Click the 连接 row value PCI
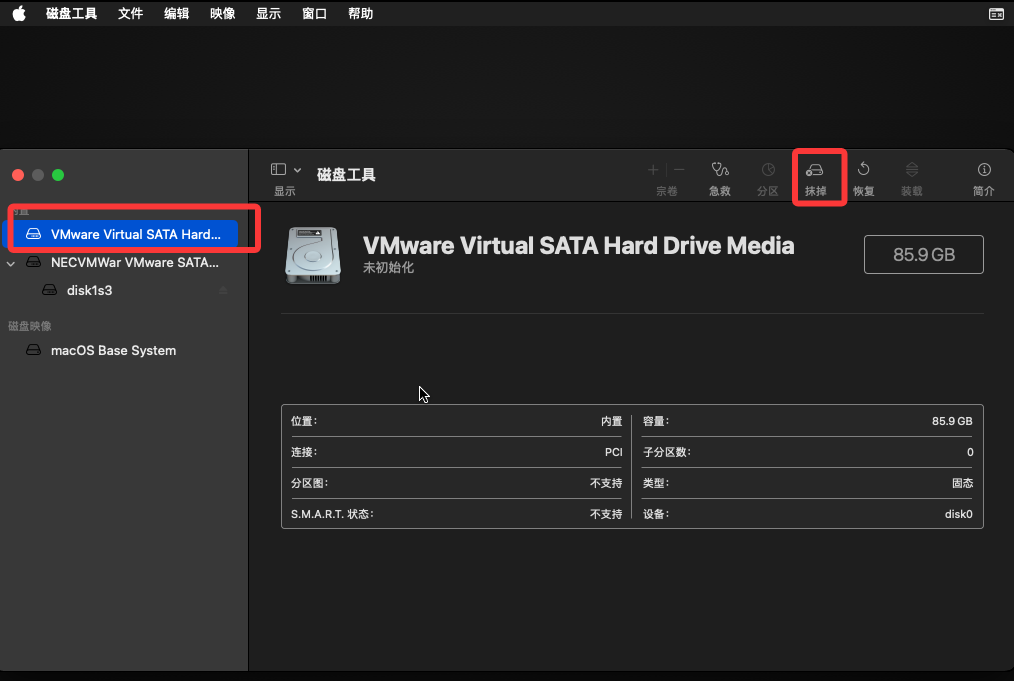This screenshot has height=681, width=1014. [613, 452]
